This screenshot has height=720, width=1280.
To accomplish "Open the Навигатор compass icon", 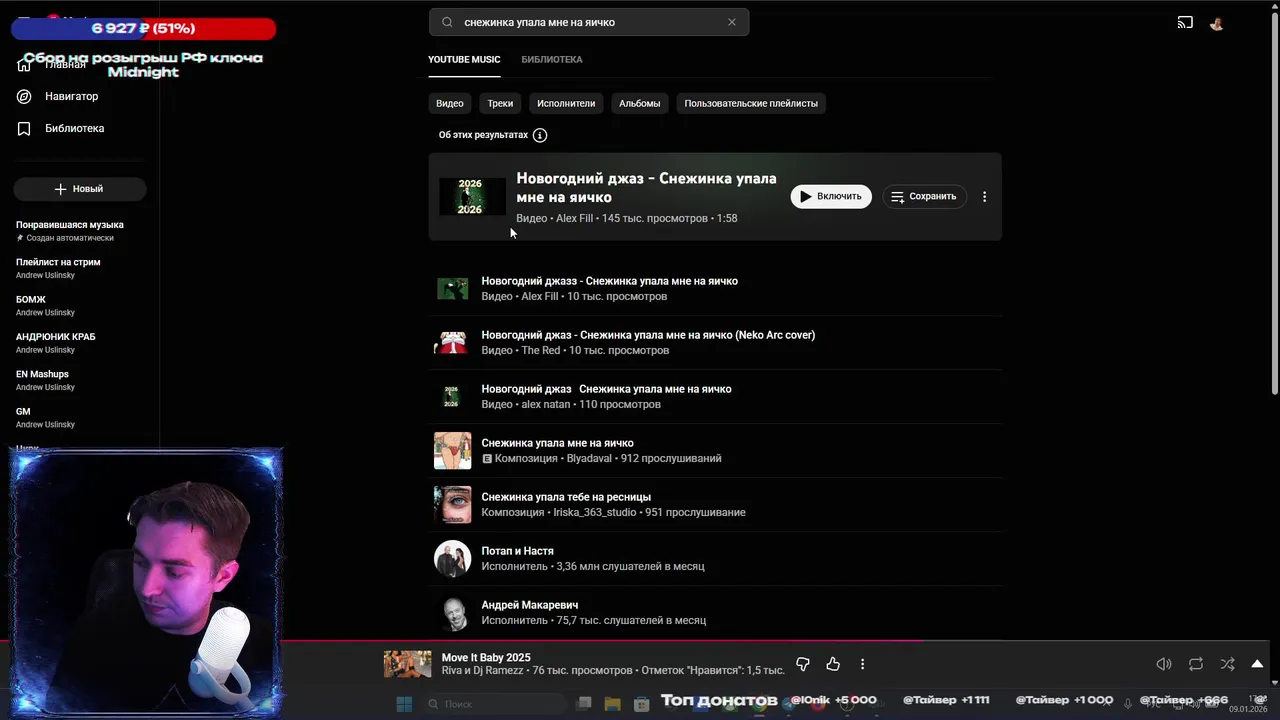I will (x=24, y=96).
